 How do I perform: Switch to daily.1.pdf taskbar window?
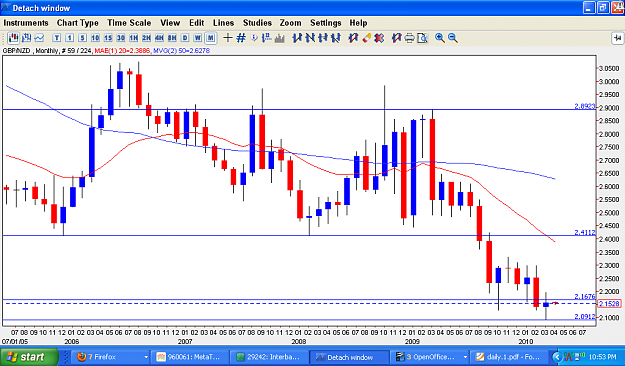(509, 357)
